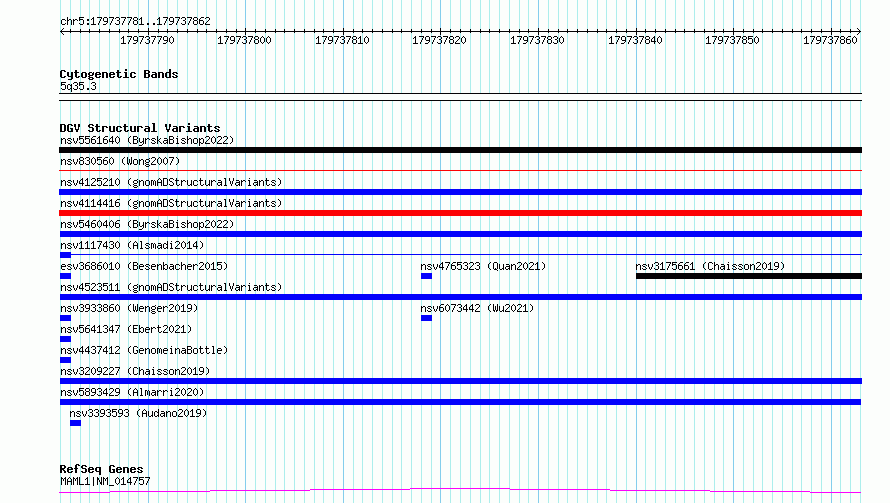This screenshot has height=503, width=890.
Task: Click the thin red nsv830560 variant line
Action: coord(460,170)
